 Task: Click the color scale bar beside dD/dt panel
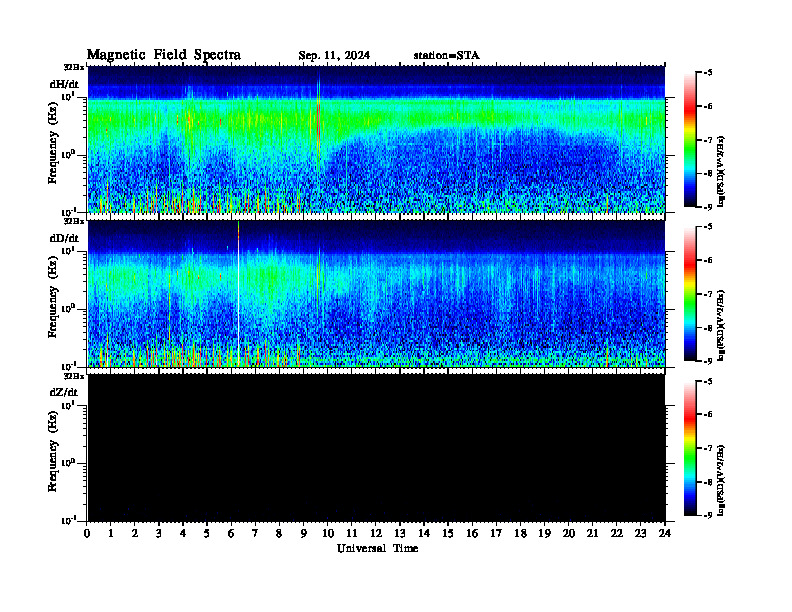click(689, 293)
